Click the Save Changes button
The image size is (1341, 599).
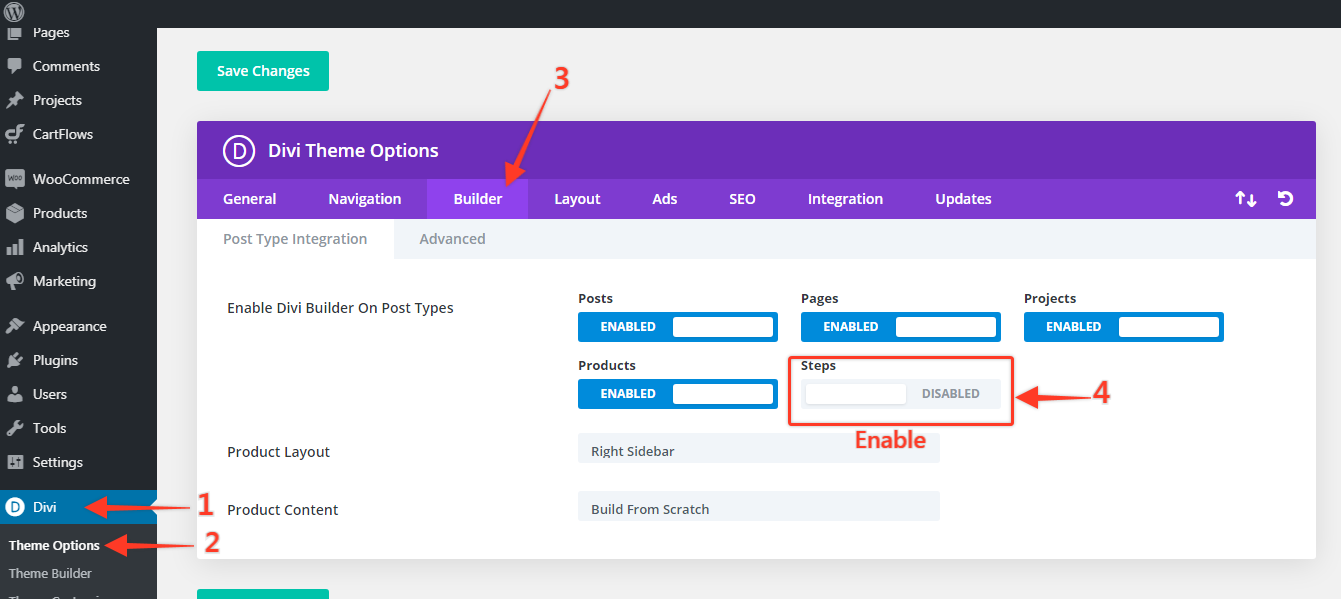tap(263, 71)
